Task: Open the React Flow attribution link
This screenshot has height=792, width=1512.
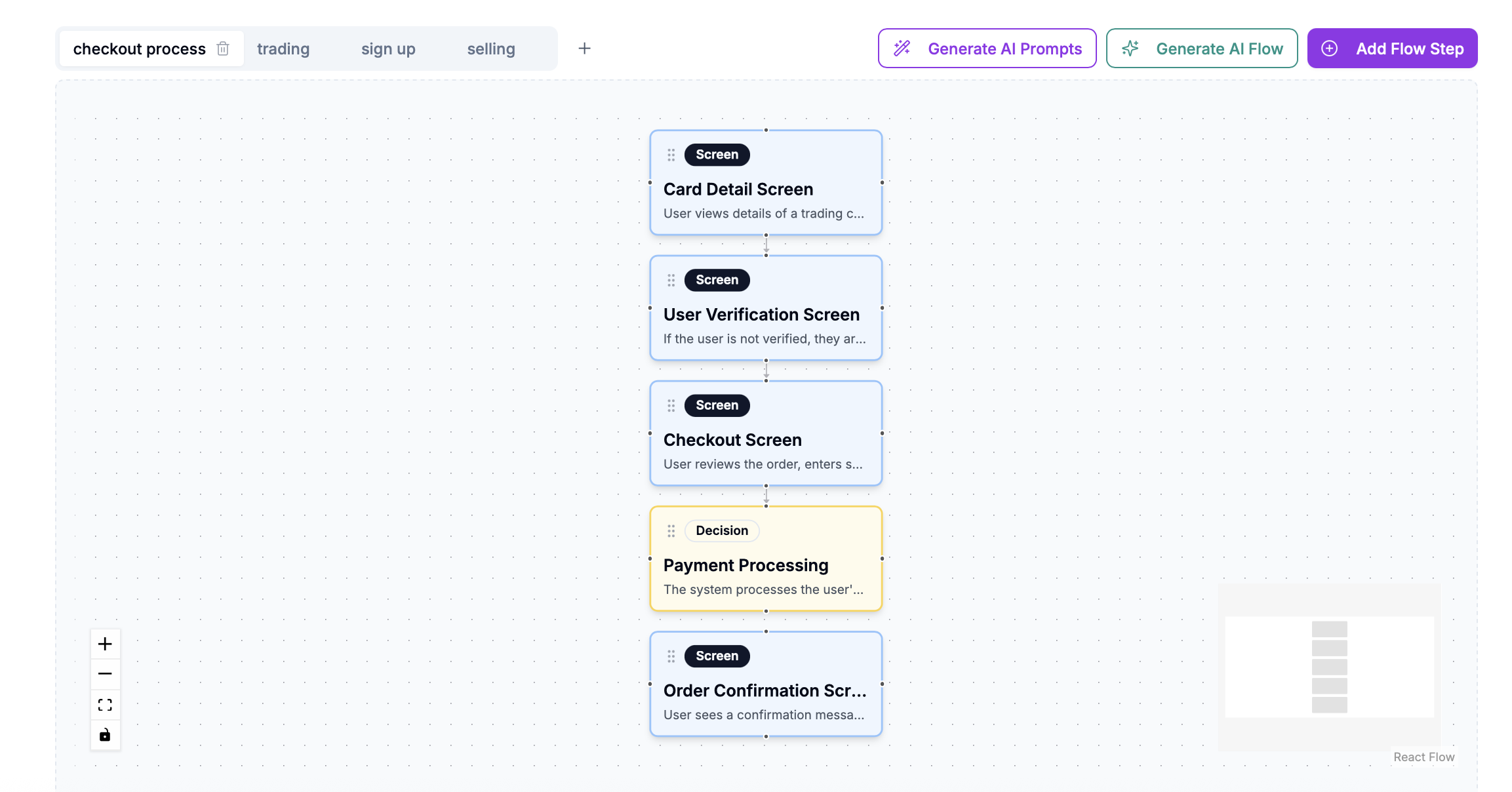Action: (1423, 757)
